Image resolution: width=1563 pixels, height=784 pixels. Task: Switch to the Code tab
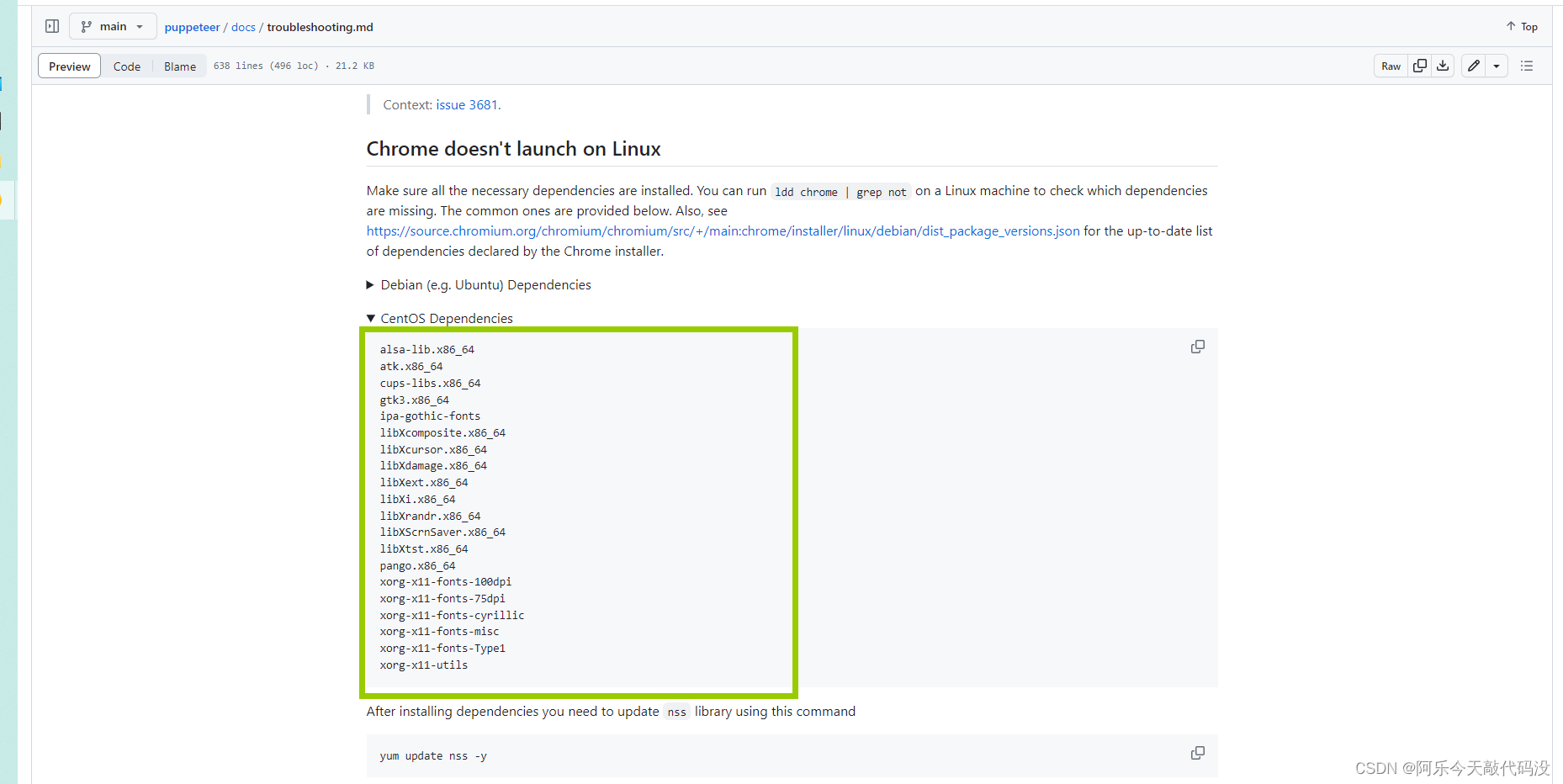tap(127, 66)
